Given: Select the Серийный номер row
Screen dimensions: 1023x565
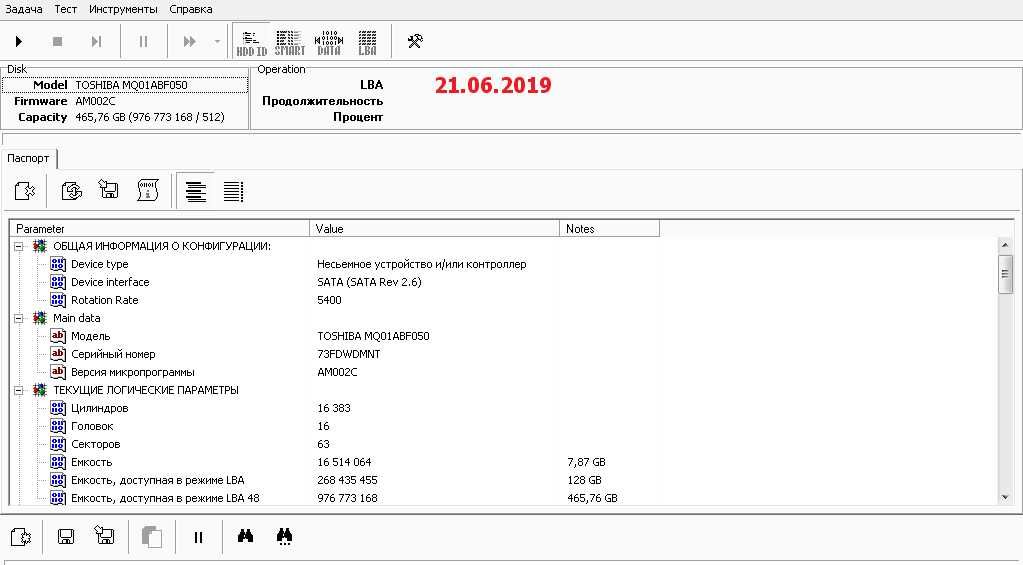Looking at the screenshot, I should coord(502,354).
